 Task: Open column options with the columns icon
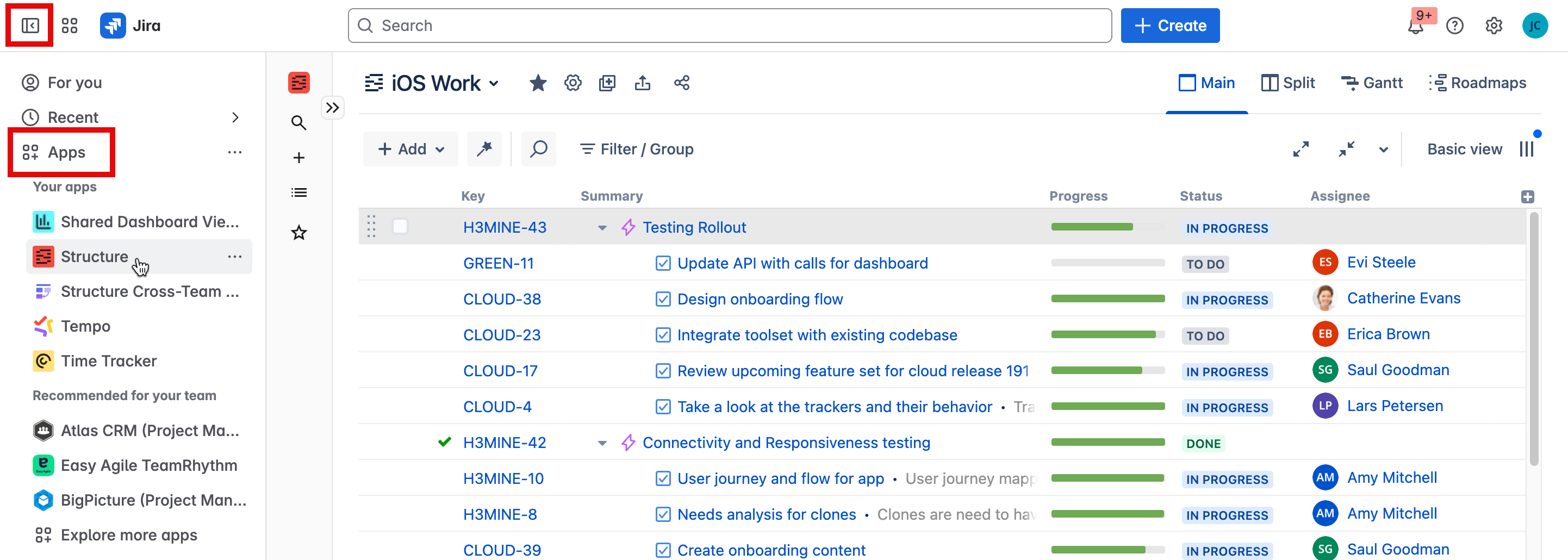pyautogui.click(x=1527, y=148)
